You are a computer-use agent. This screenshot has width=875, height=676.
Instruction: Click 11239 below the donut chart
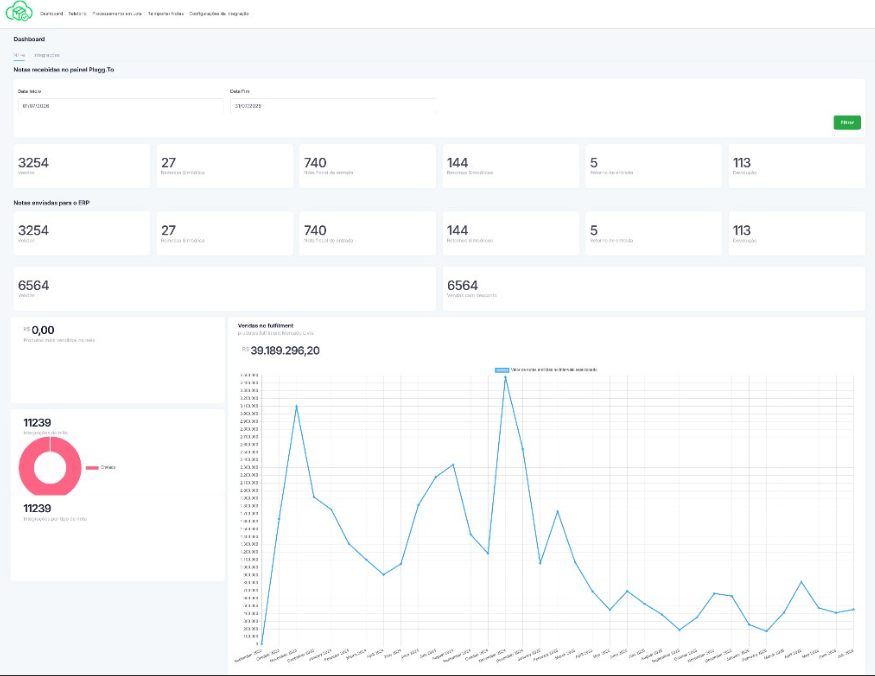37,509
